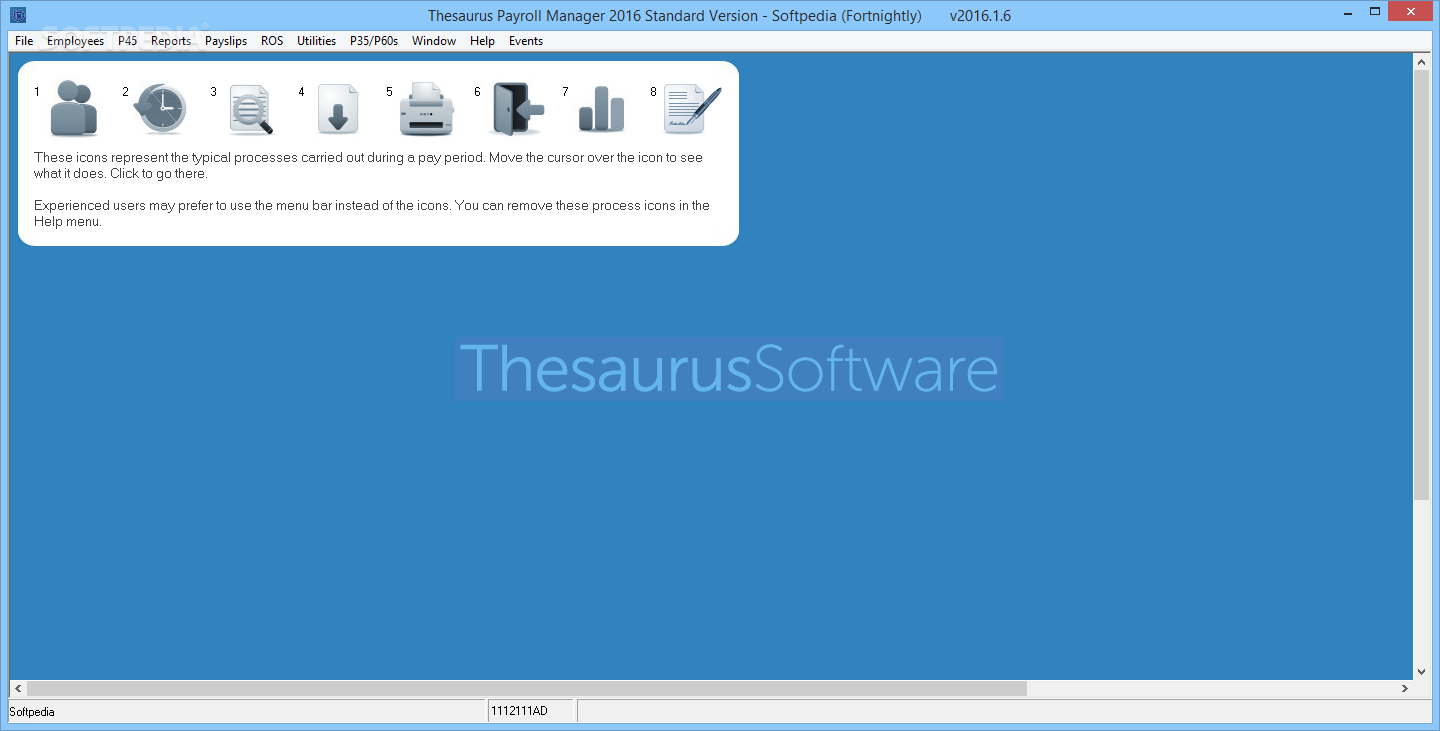Screen dimensions: 1440x731
Task: Click the horizontal scrollbar left arrow
Action: 17,689
